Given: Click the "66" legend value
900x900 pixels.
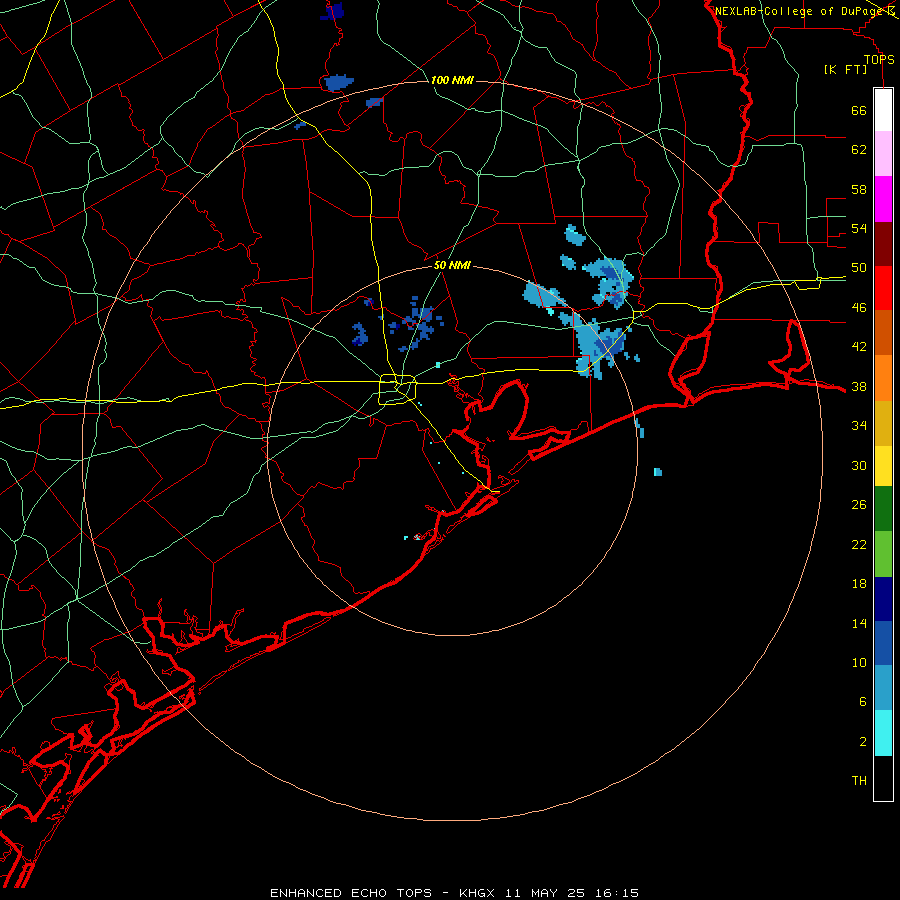Looking at the screenshot, I should tap(859, 110).
